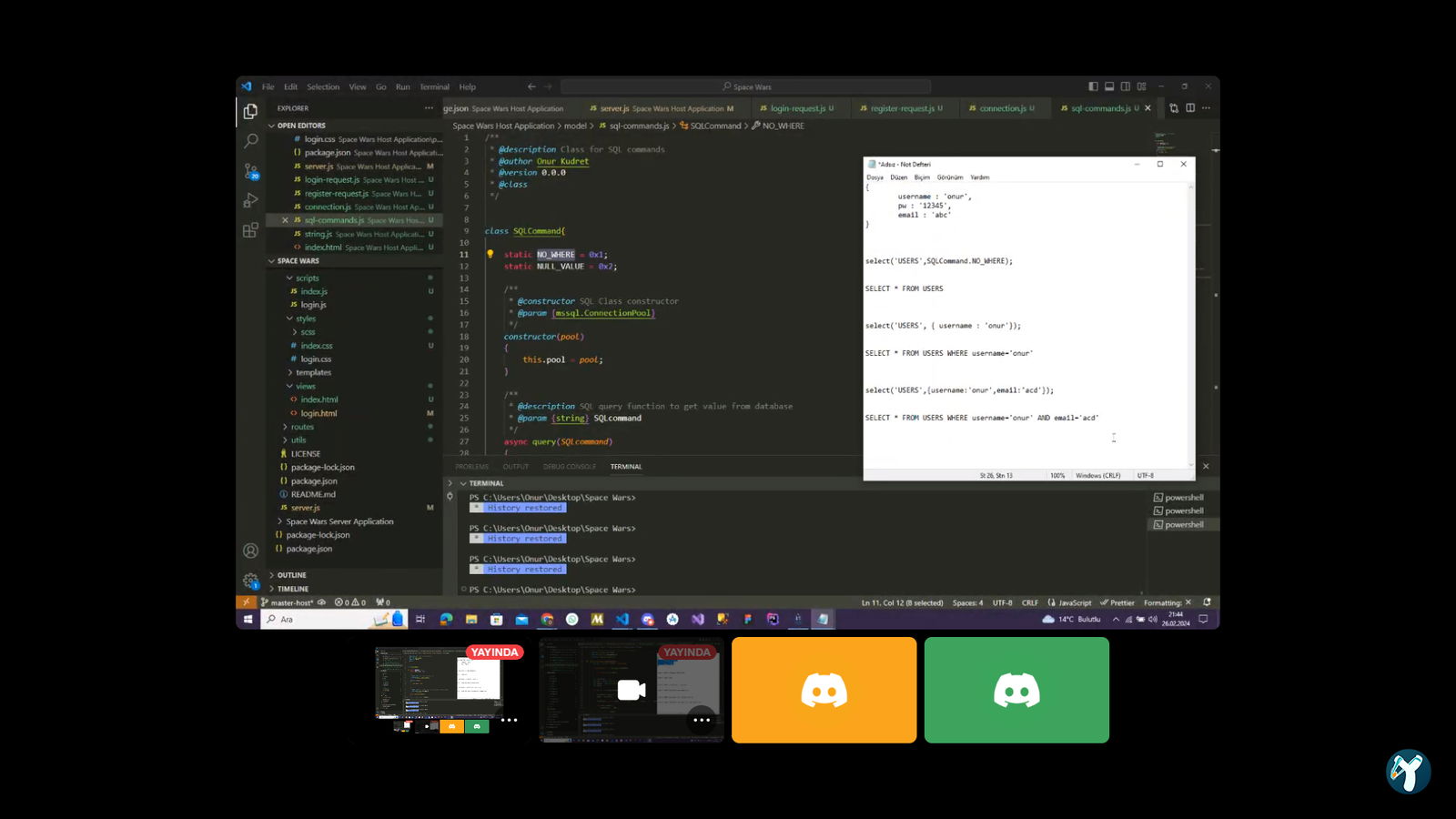Click Notepad's vertical scrollbar
The image size is (1456, 819).
pyautogui.click(x=1191, y=326)
